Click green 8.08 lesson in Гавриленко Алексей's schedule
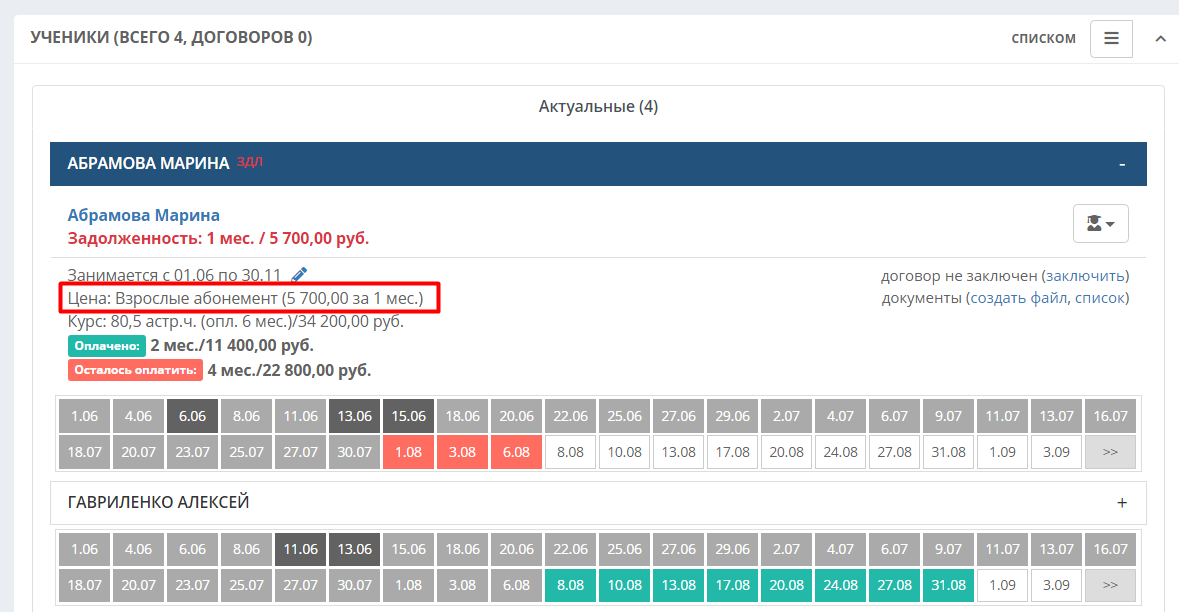The height and width of the screenshot is (612, 1179). point(571,585)
